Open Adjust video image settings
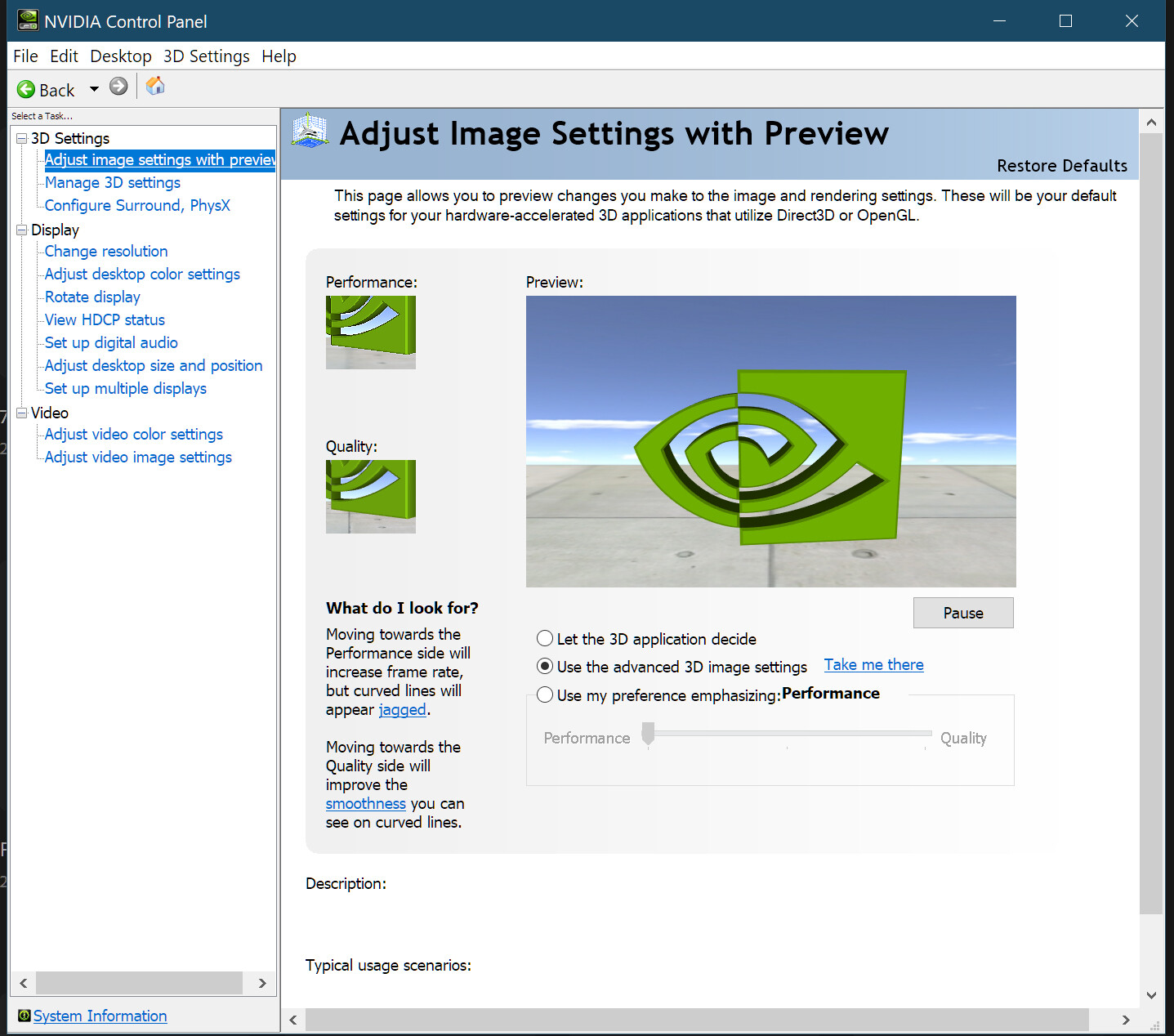This screenshot has height=1036, width=1174. pyautogui.click(x=138, y=458)
